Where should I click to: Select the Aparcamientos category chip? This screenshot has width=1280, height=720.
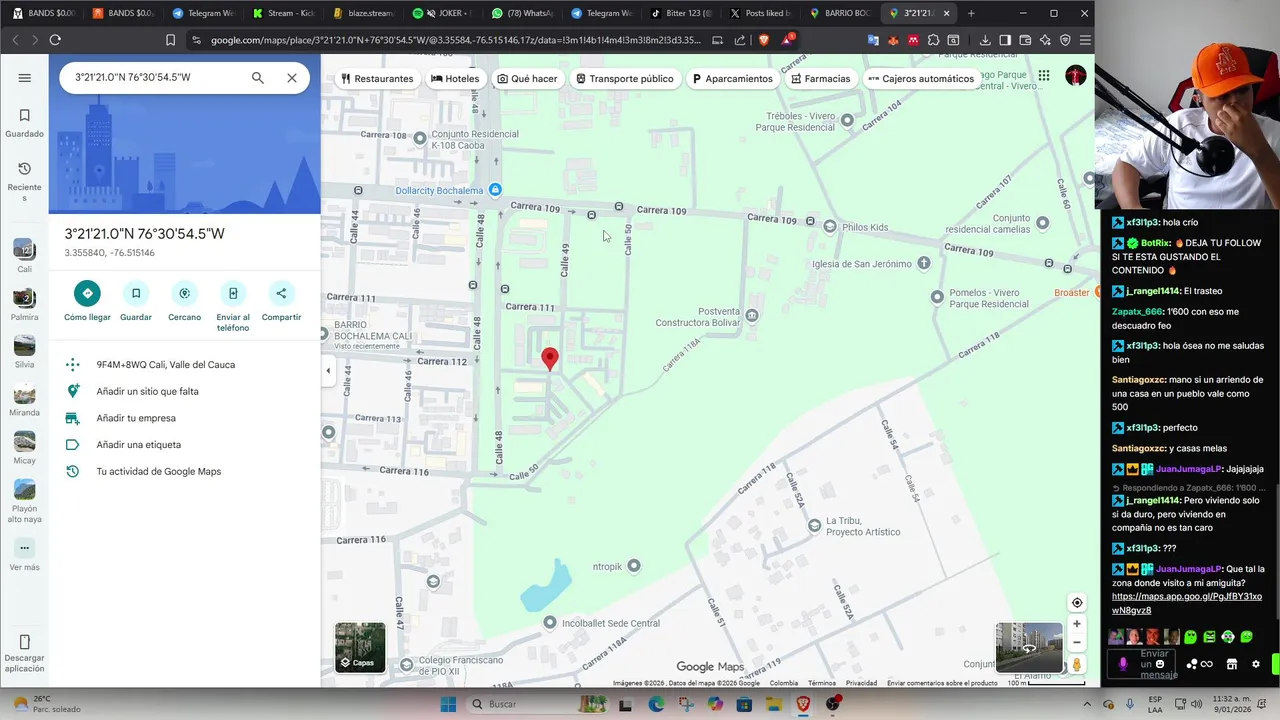(x=733, y=78)
